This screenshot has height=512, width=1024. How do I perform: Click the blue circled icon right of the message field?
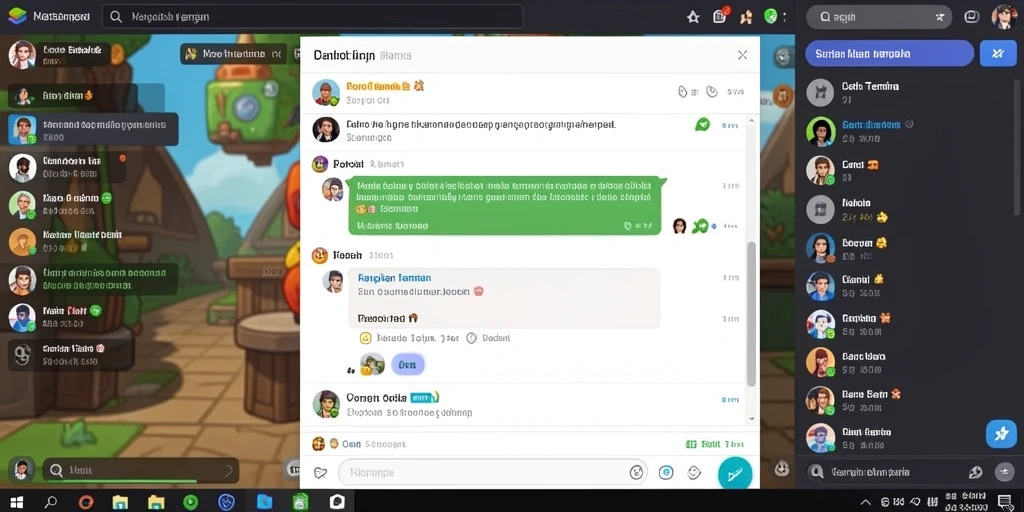pos(666,472)
